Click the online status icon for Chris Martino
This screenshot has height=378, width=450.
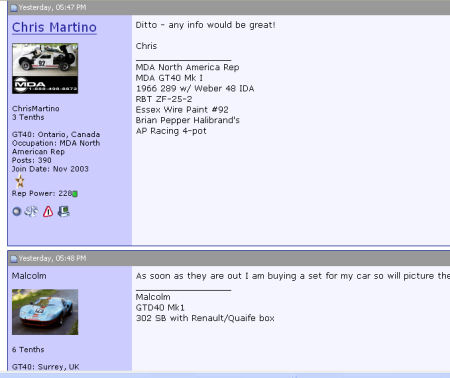17,212
